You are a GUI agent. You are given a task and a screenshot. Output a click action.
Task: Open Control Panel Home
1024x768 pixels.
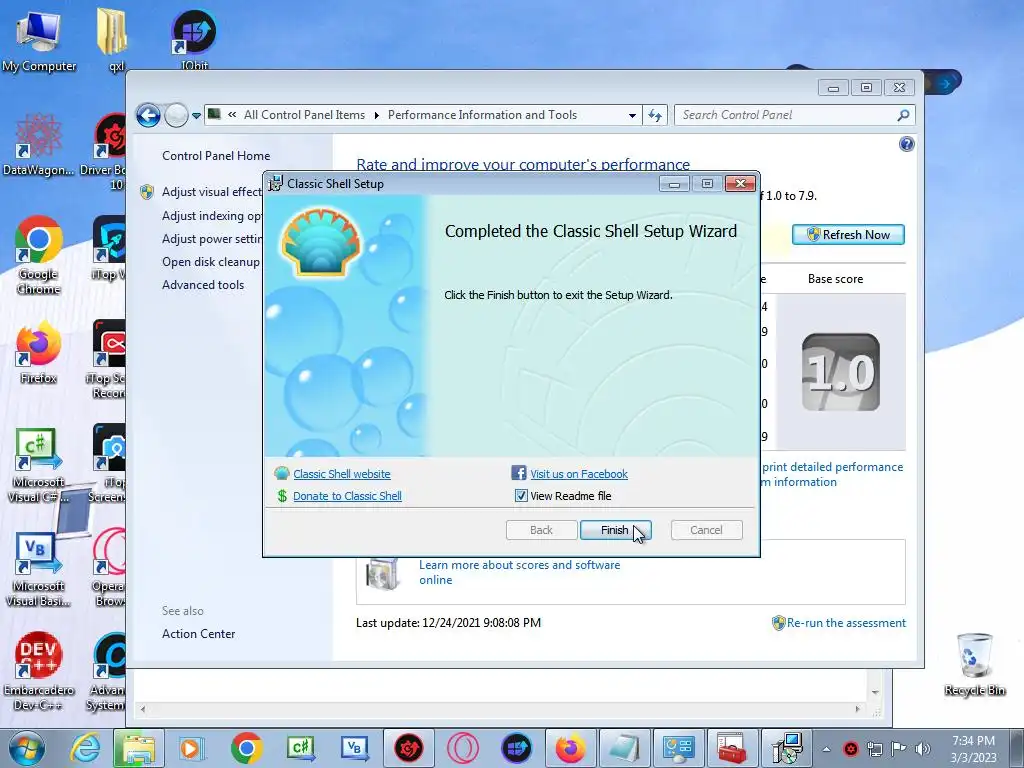216,155
